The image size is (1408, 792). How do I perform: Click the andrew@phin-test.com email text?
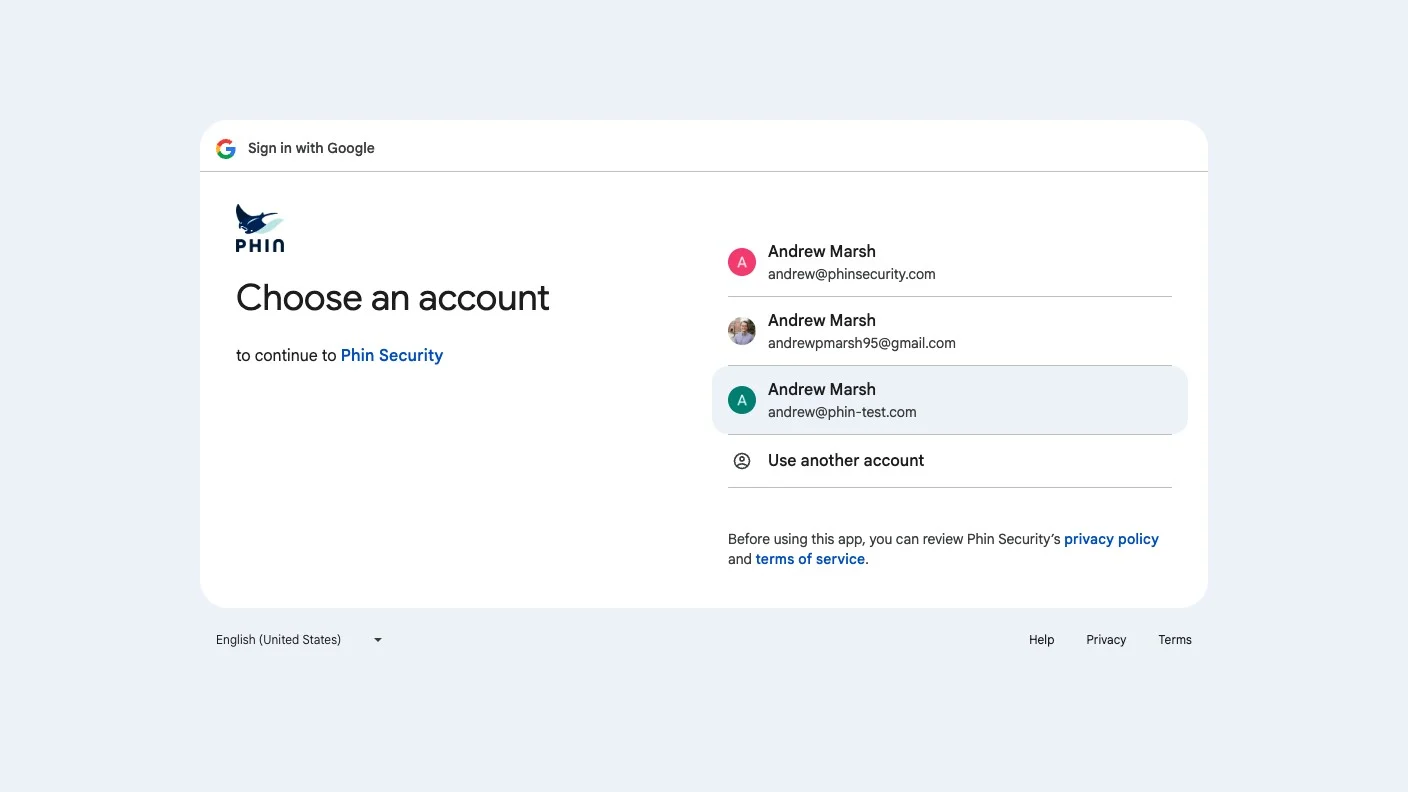tap(842, 412)
